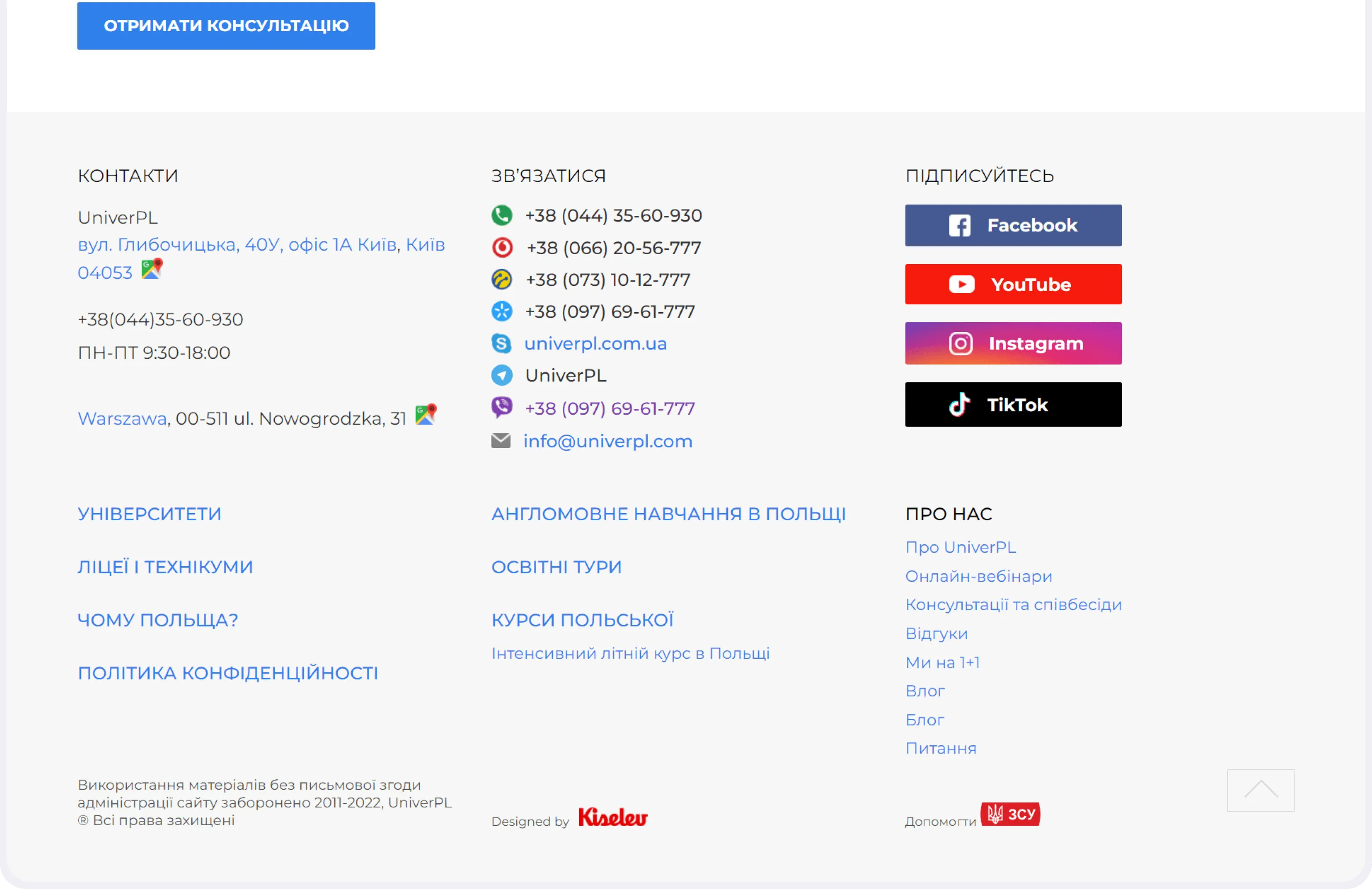The width and height of the screenshot is (1372, 889).
Task: Go to УНІВЕРСИТЕТИ section link
Action: coord(150,514)
